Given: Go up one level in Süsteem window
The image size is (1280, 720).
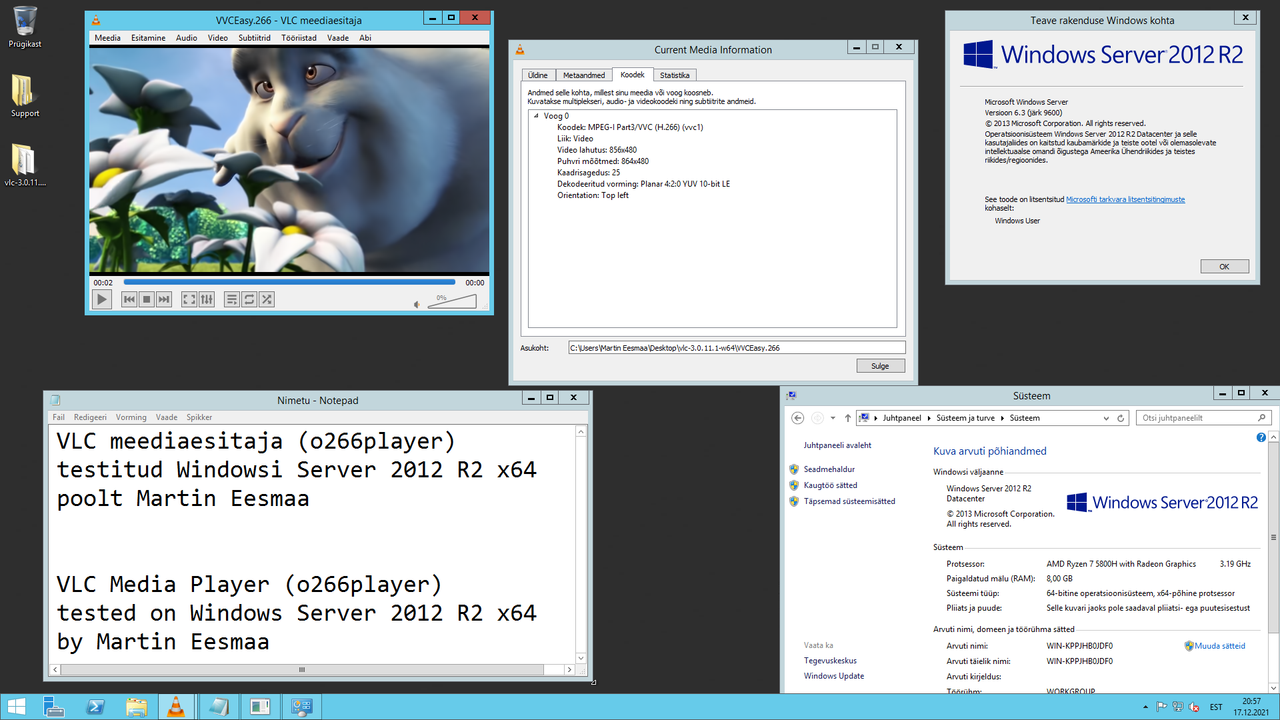Looking at the screenshot, I should point(848,418).
